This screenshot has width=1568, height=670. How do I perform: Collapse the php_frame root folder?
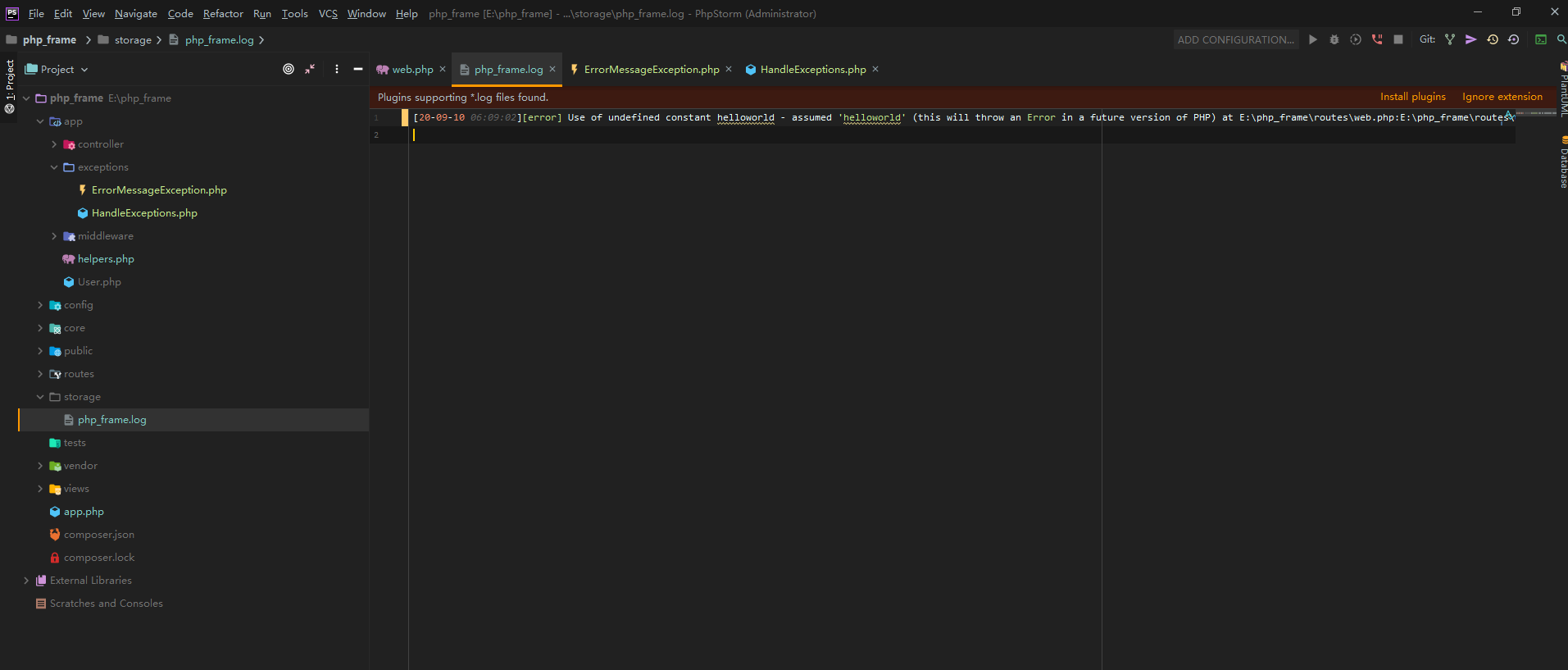(x=26, y=98)
